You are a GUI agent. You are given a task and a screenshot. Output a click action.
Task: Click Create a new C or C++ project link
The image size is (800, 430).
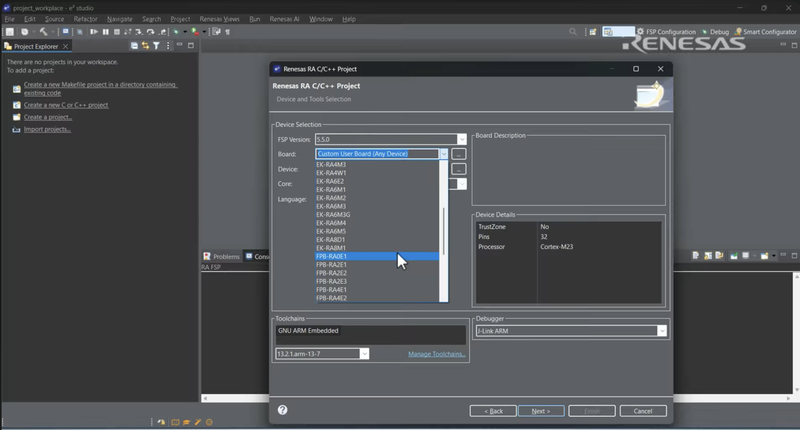pos(66,105)
